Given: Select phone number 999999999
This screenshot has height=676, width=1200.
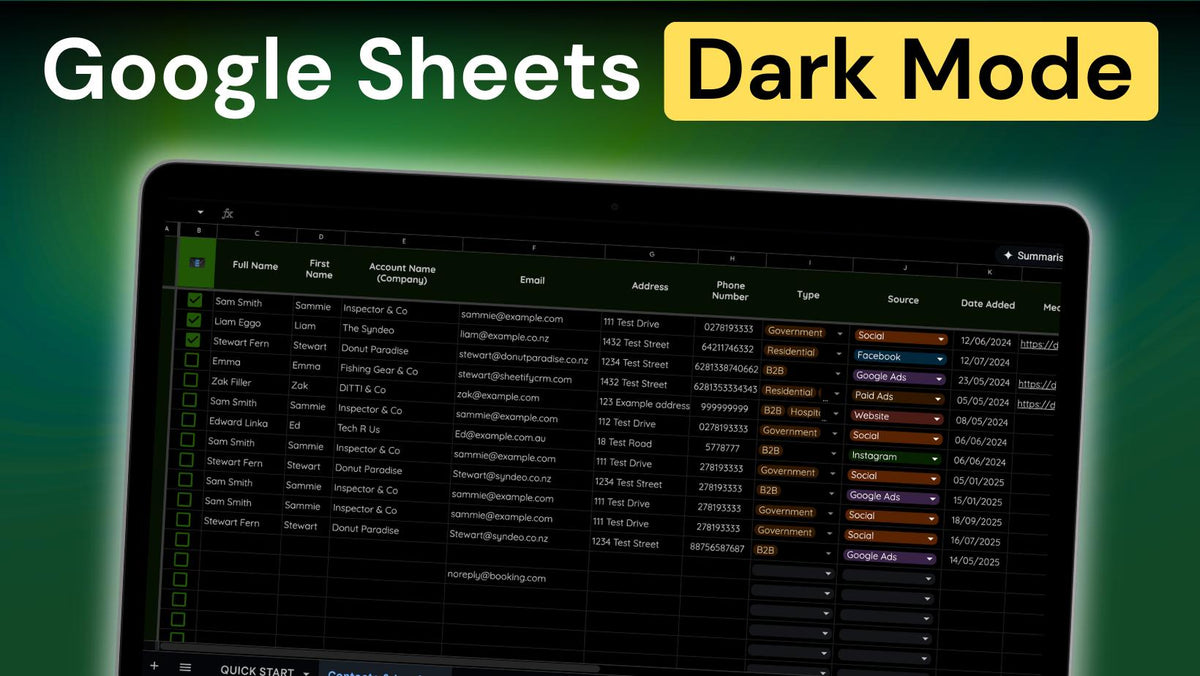Looking at the screenshot, I should [x=724, y=408].
